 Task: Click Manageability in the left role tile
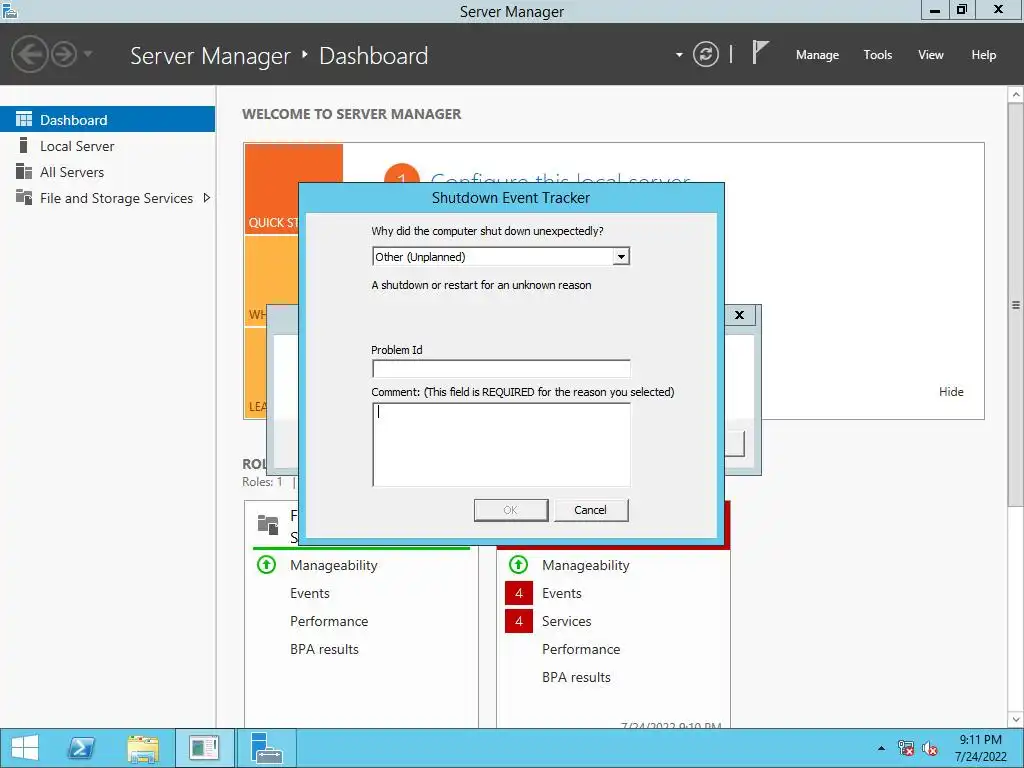tap(334, 566)
